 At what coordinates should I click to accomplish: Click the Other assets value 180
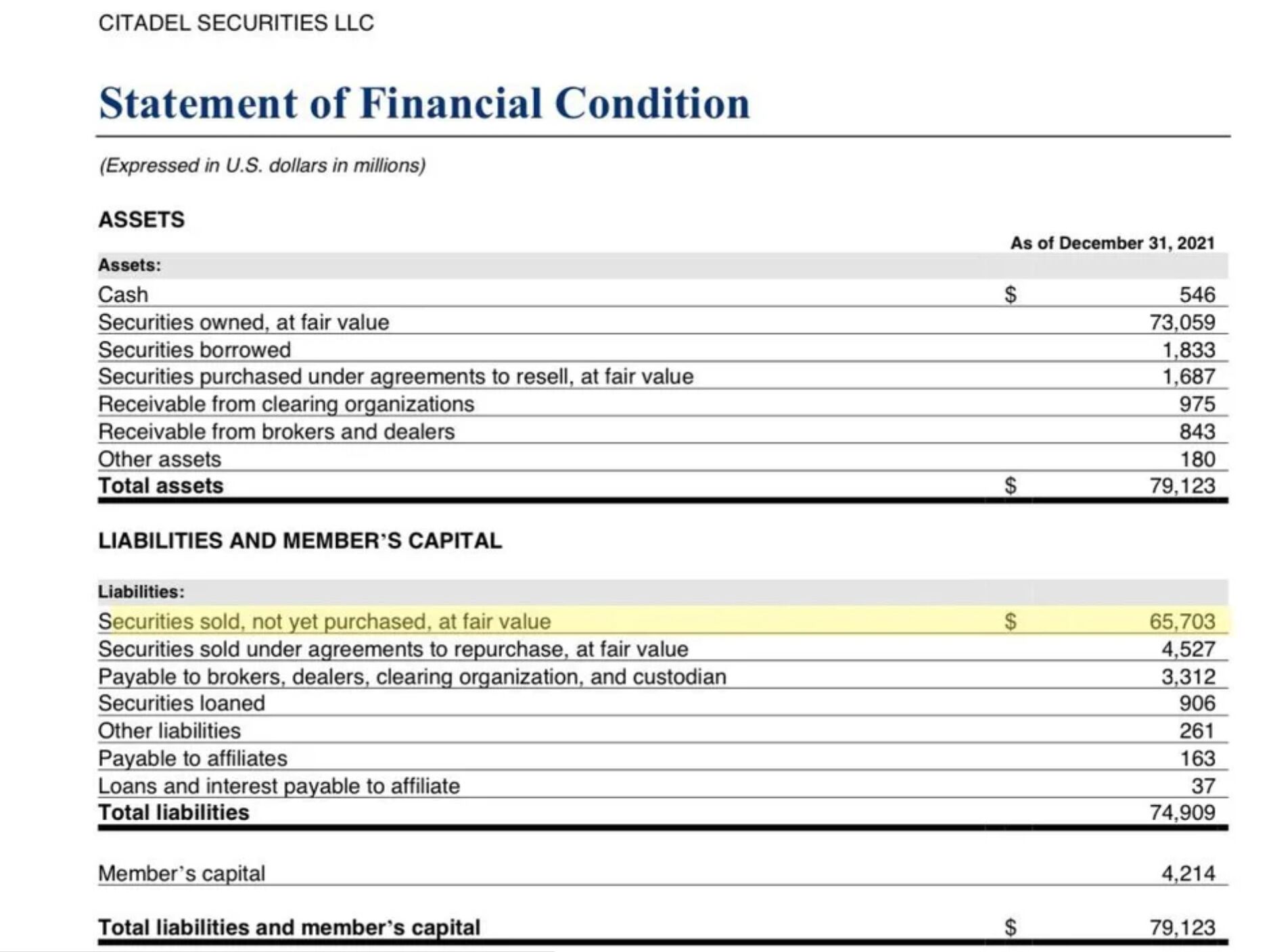[1197, 459]
